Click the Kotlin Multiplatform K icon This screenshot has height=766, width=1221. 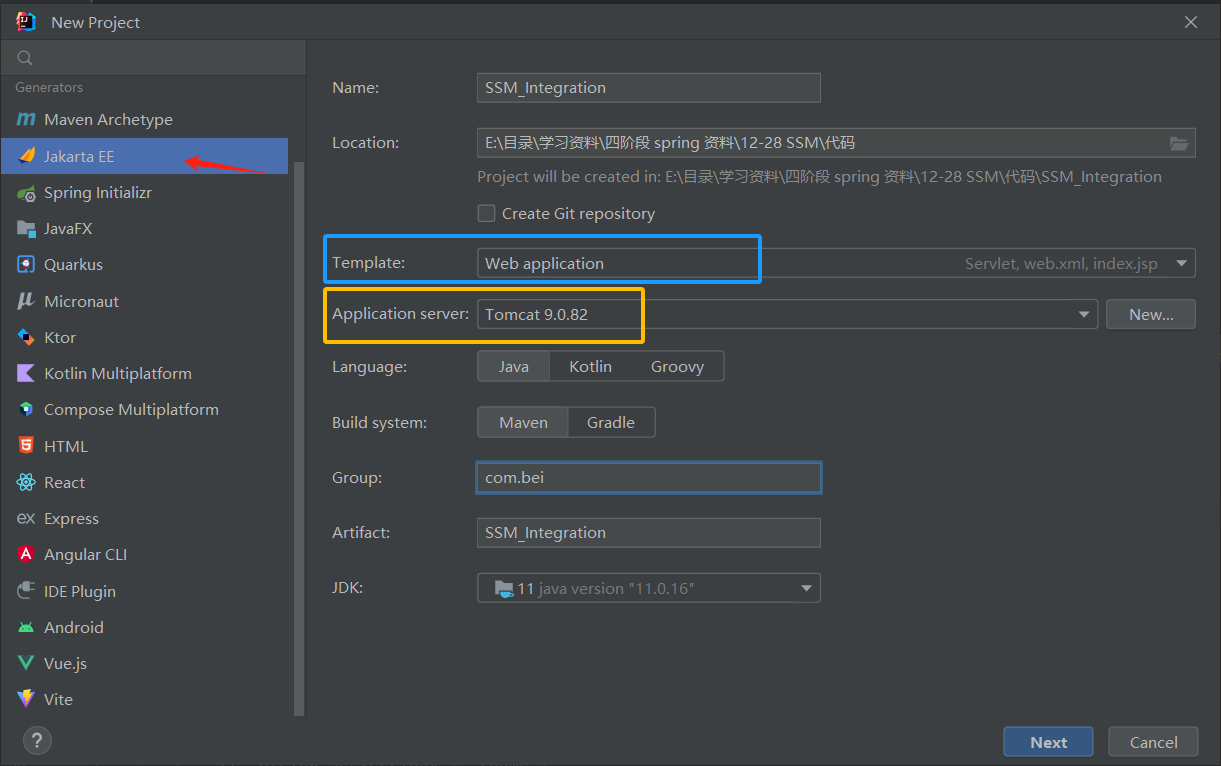[x=27, y=374]
